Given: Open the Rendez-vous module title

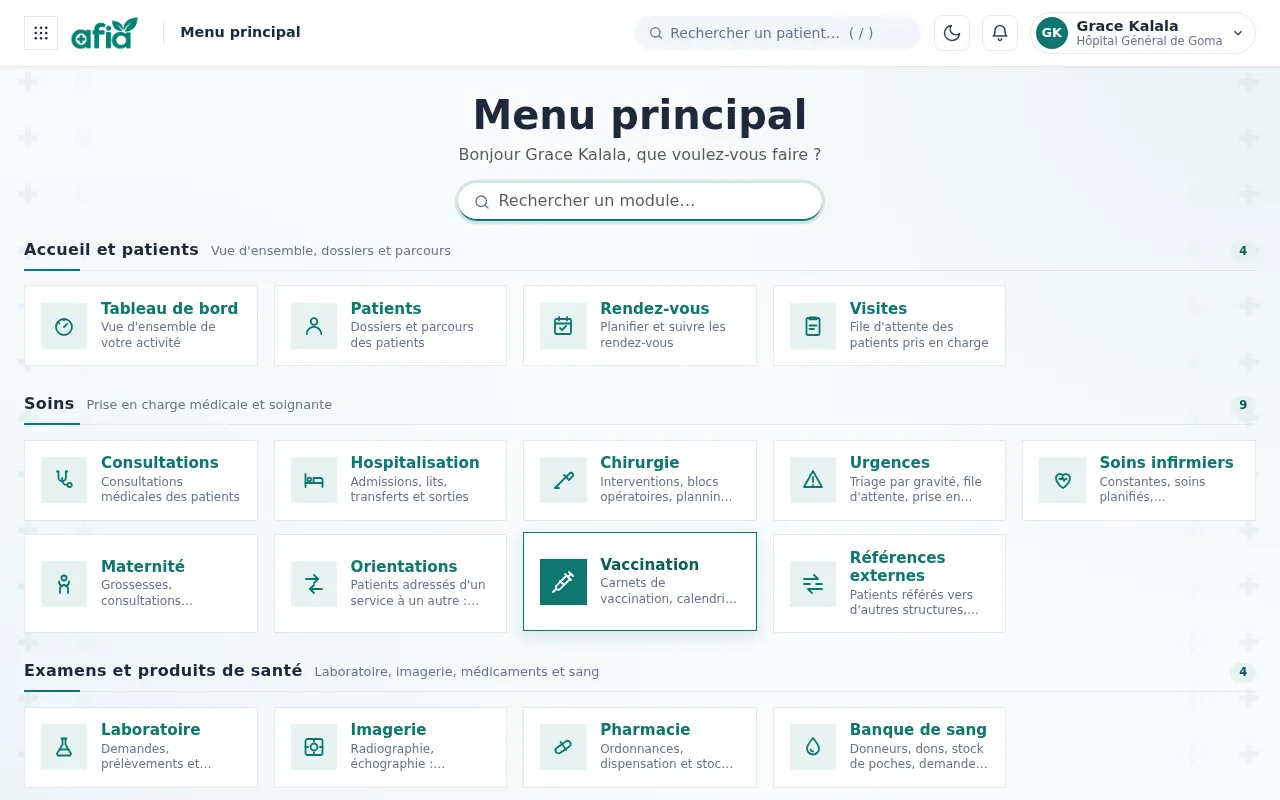Looking at the screenshot, I should coord(655,308).
